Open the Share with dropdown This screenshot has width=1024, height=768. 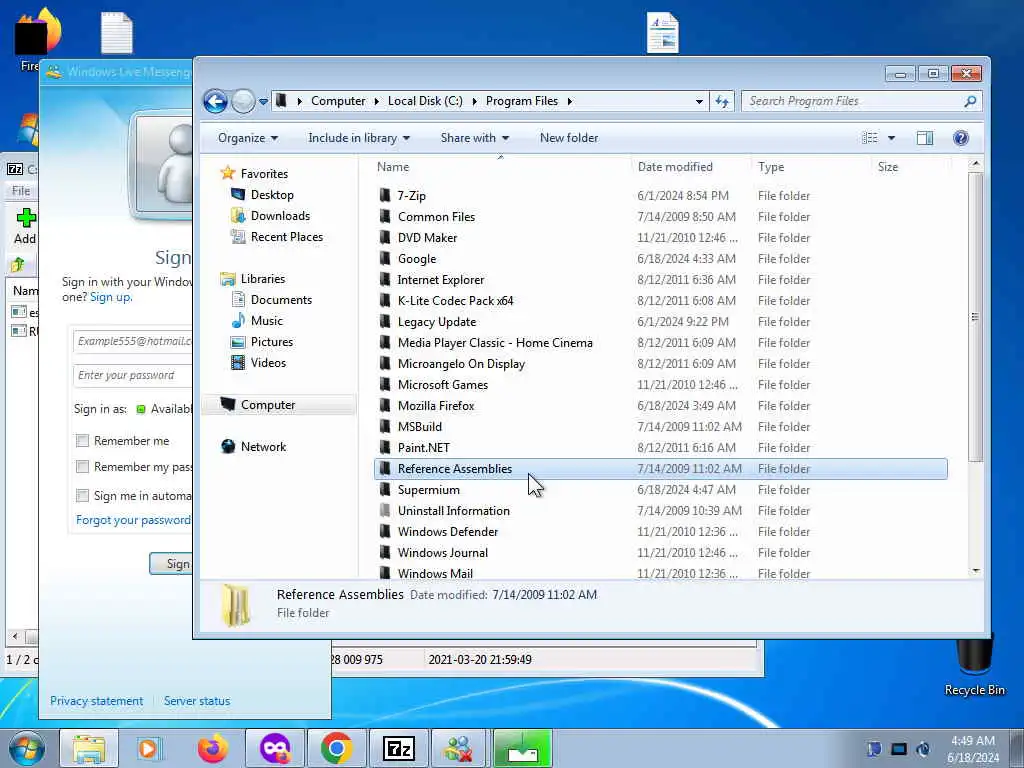click(x=474, y=138)
